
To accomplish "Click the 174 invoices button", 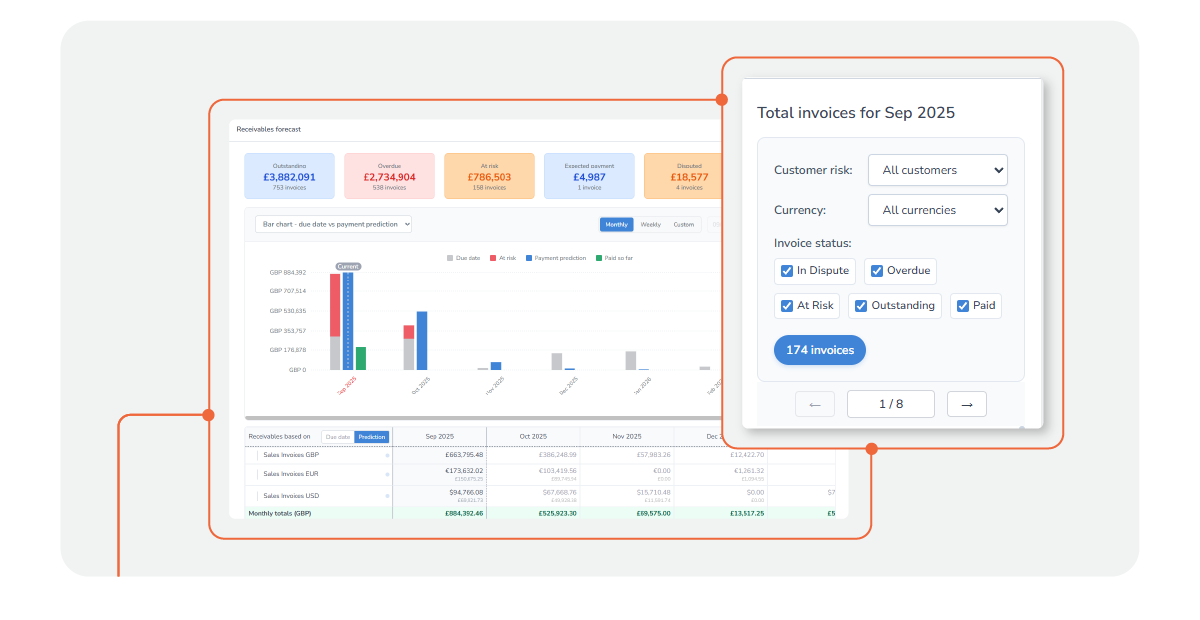I will click(x=819, y=350).
